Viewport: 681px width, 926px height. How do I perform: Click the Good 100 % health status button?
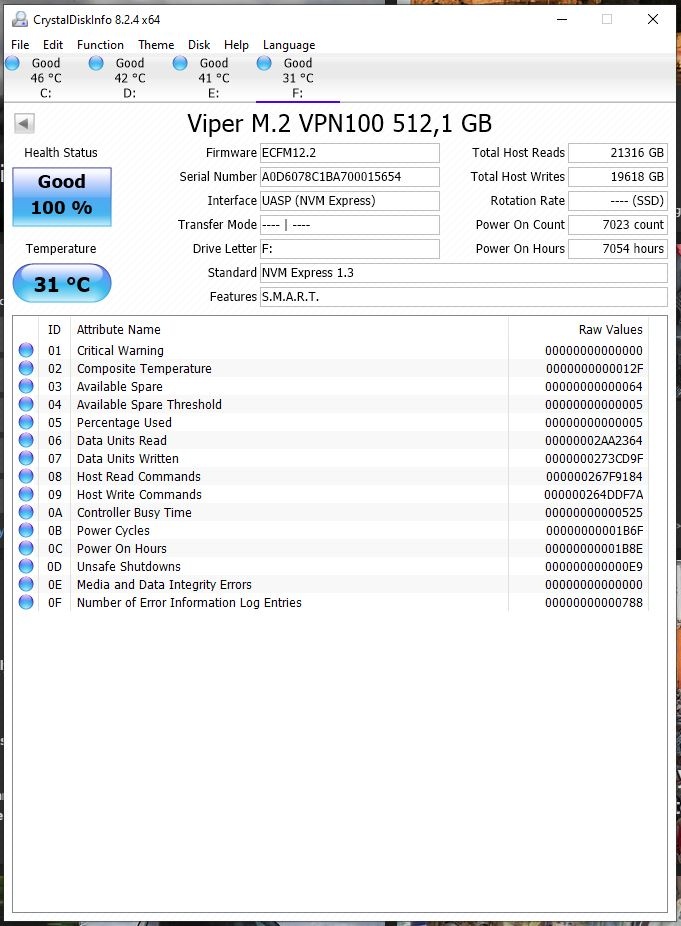[x=62, y=197]
